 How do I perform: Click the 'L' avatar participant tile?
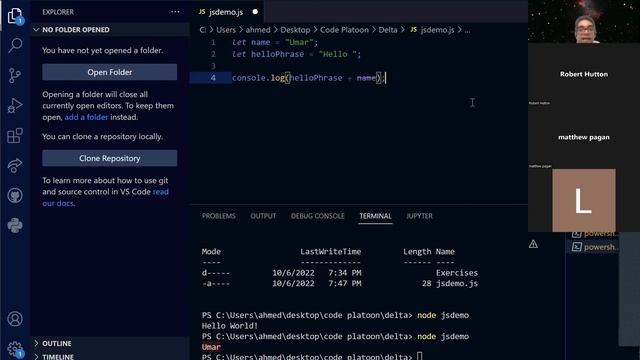tap(584, 200)
